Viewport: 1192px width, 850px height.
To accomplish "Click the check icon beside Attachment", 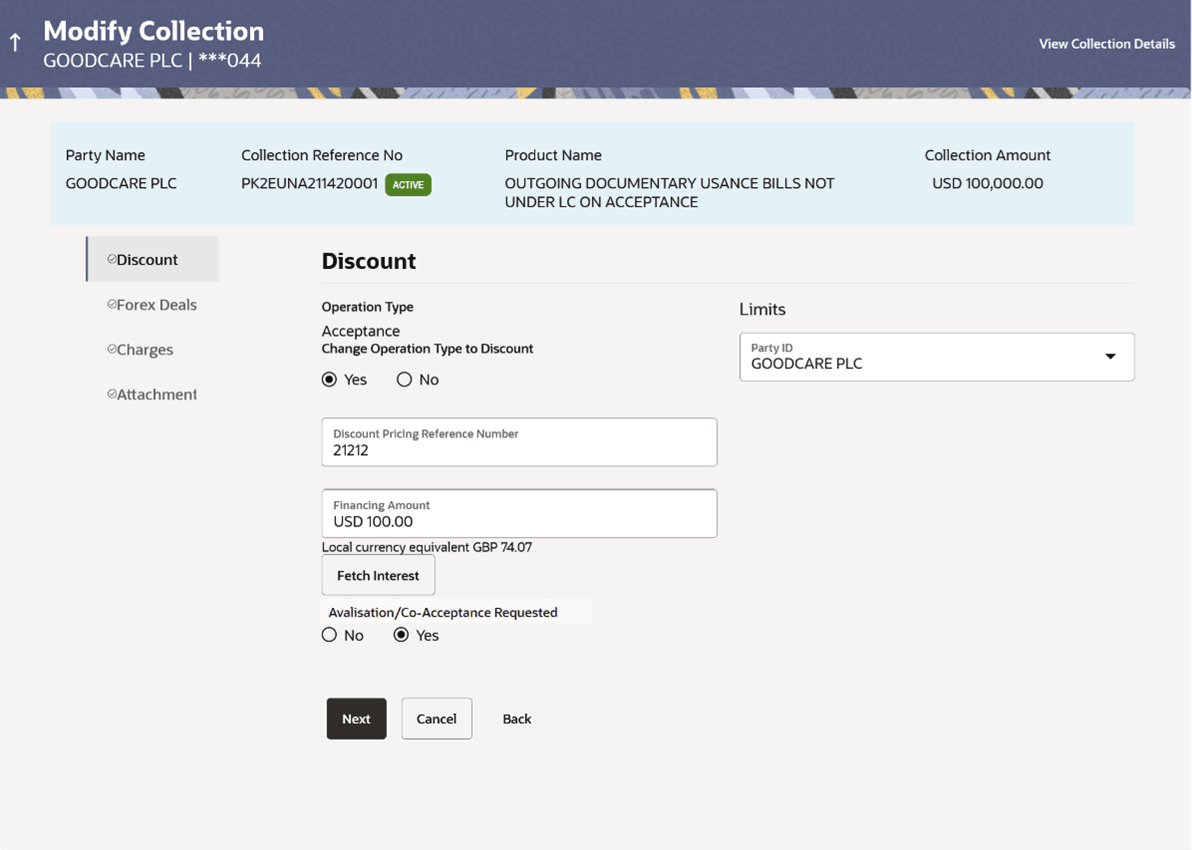I will pos(111,395).
